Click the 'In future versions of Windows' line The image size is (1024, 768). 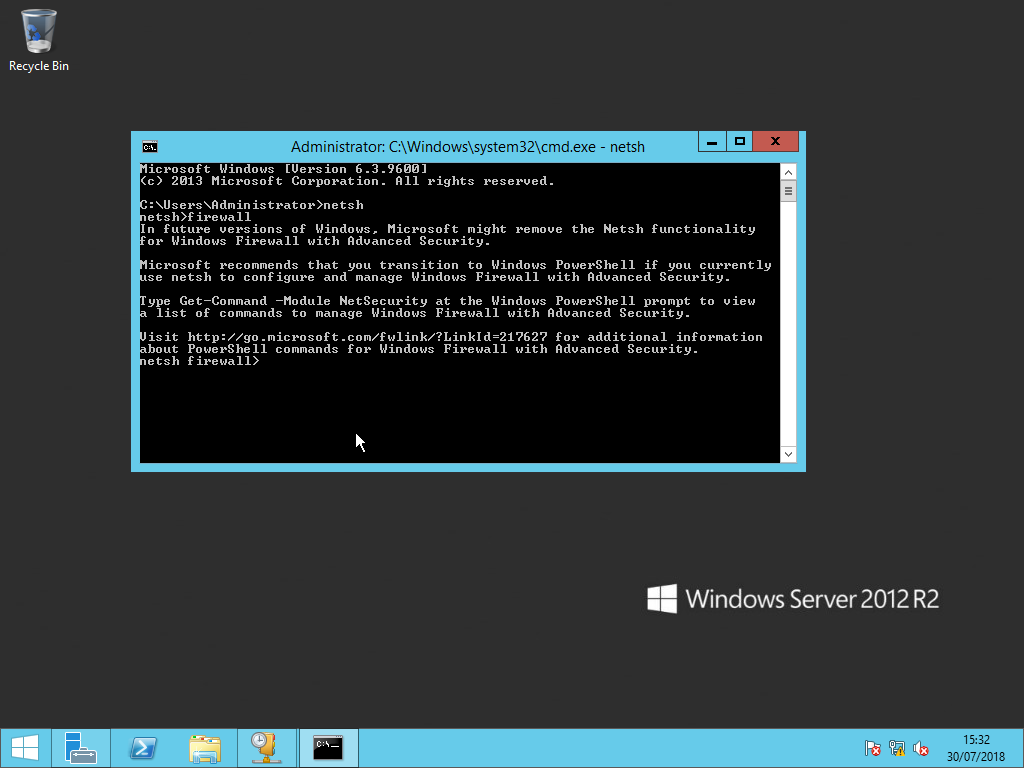click(447, 229)
